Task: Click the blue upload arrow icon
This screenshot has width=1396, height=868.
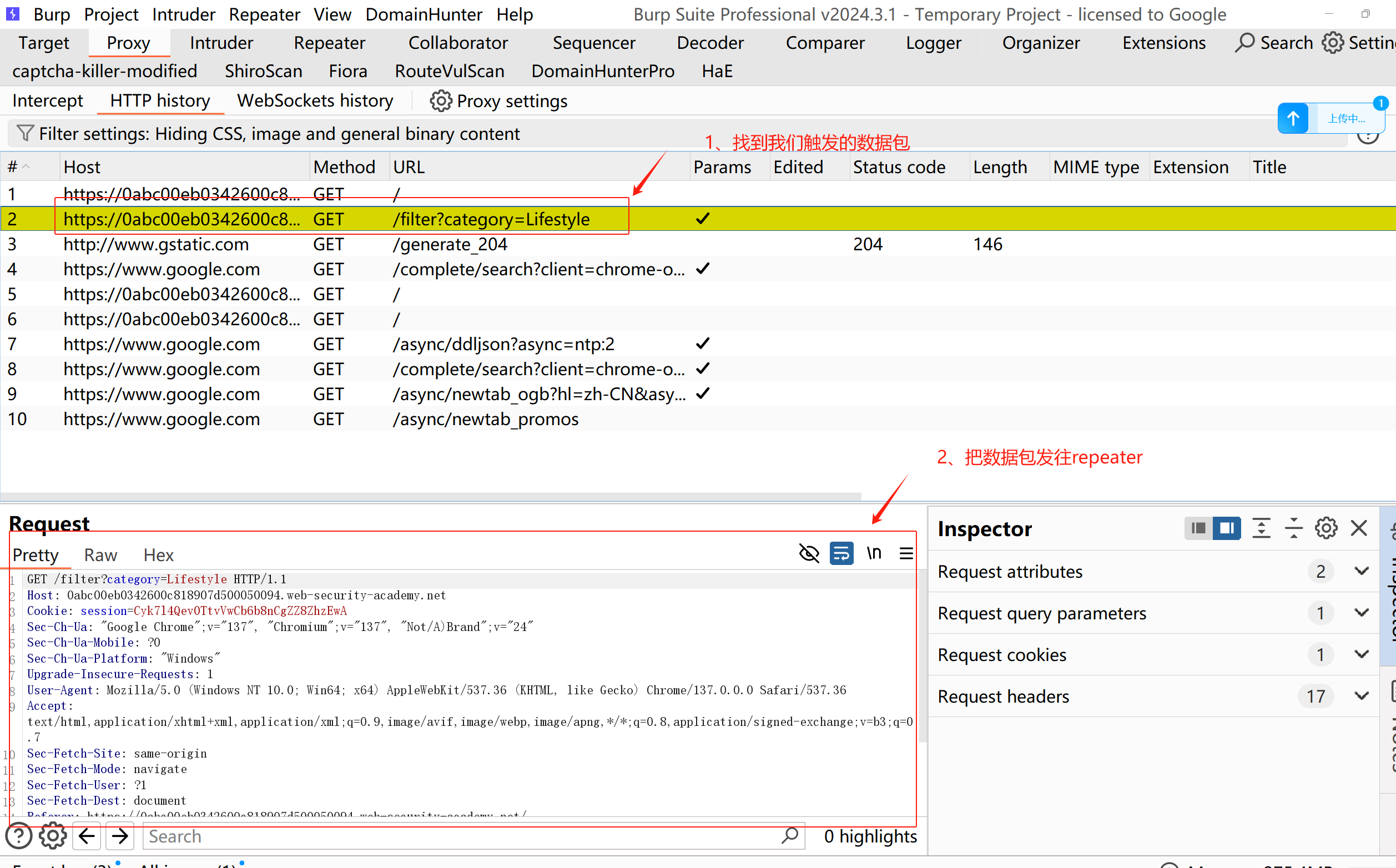Action: [1293, 119]
